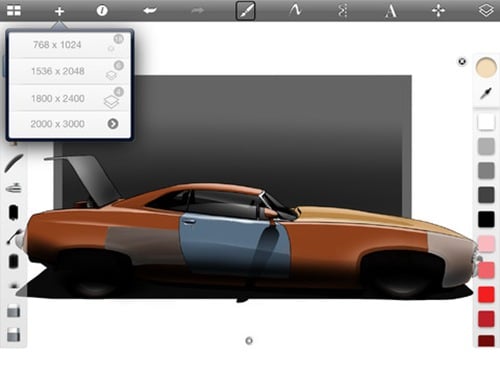Viewport: 500px width, 375px height.
Task: Close the color palette pin toggle
Action: pyautogui.click(x=462, y=62)
